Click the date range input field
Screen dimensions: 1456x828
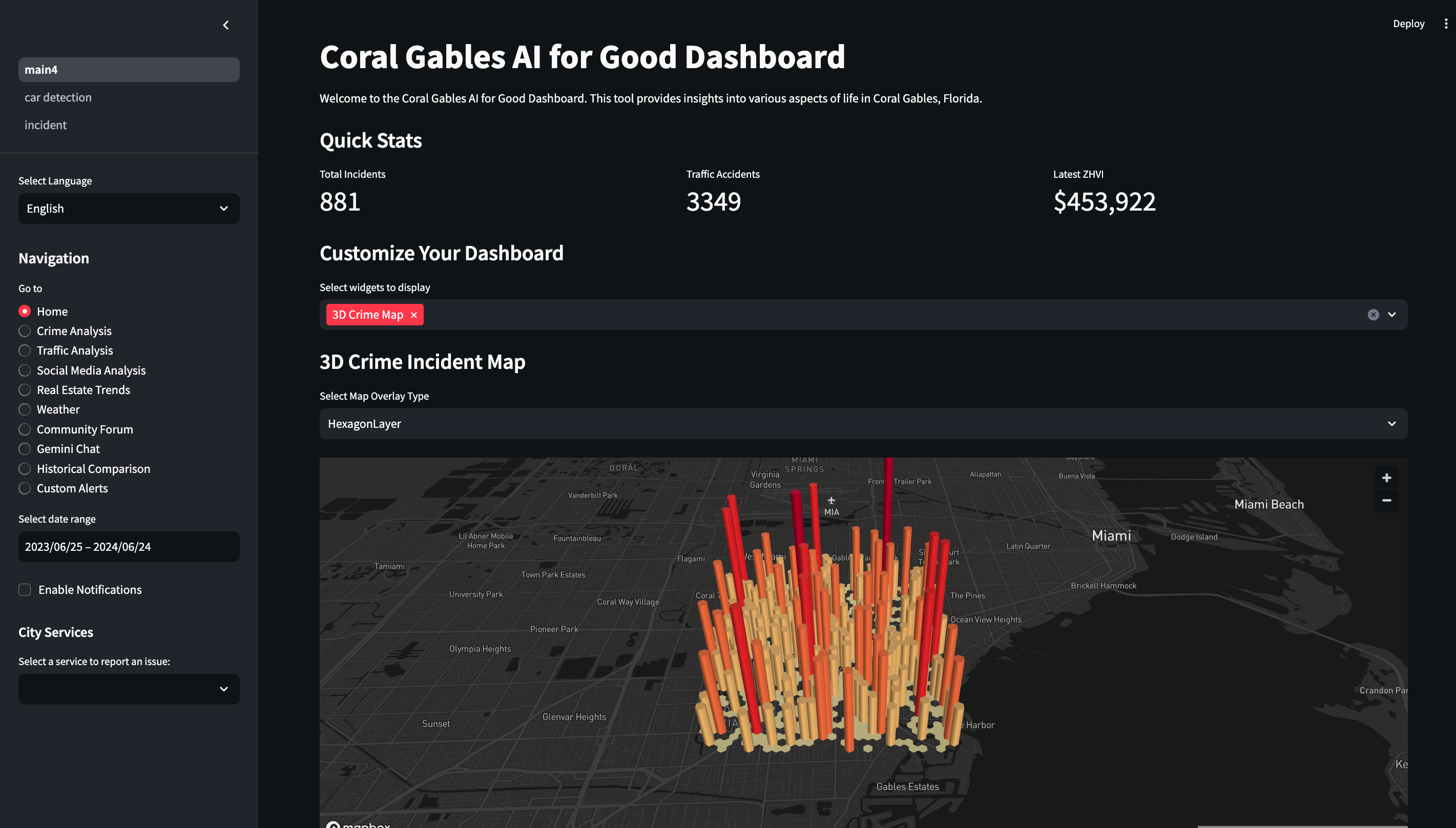pyautogui.click(x=129, y=547)
